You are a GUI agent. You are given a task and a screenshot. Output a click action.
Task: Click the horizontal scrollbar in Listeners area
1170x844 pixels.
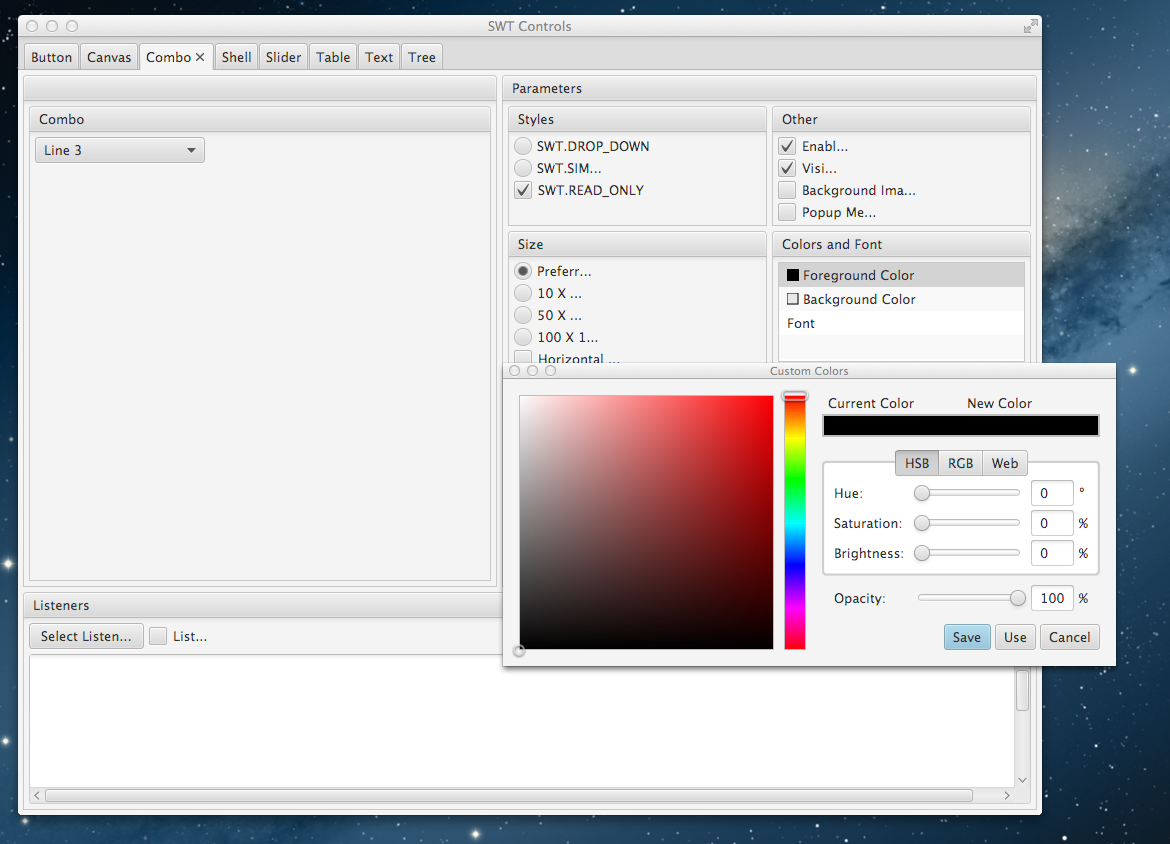pos(508,795)
